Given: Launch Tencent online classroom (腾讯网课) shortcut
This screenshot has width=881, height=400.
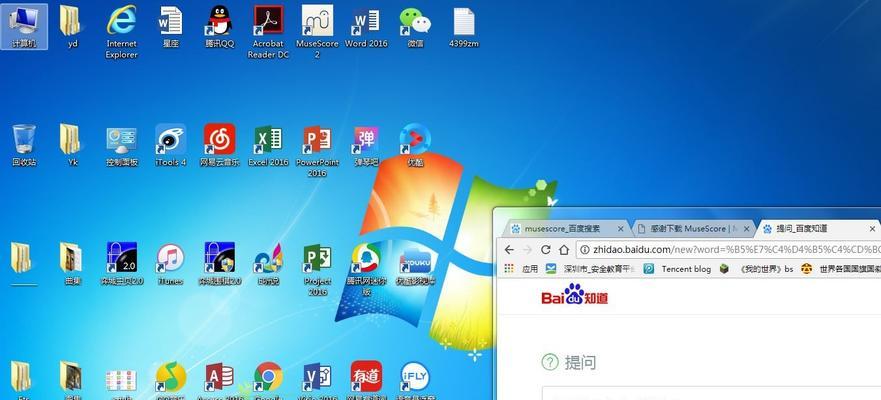Looking at the screenshot, I should (366, 269).
